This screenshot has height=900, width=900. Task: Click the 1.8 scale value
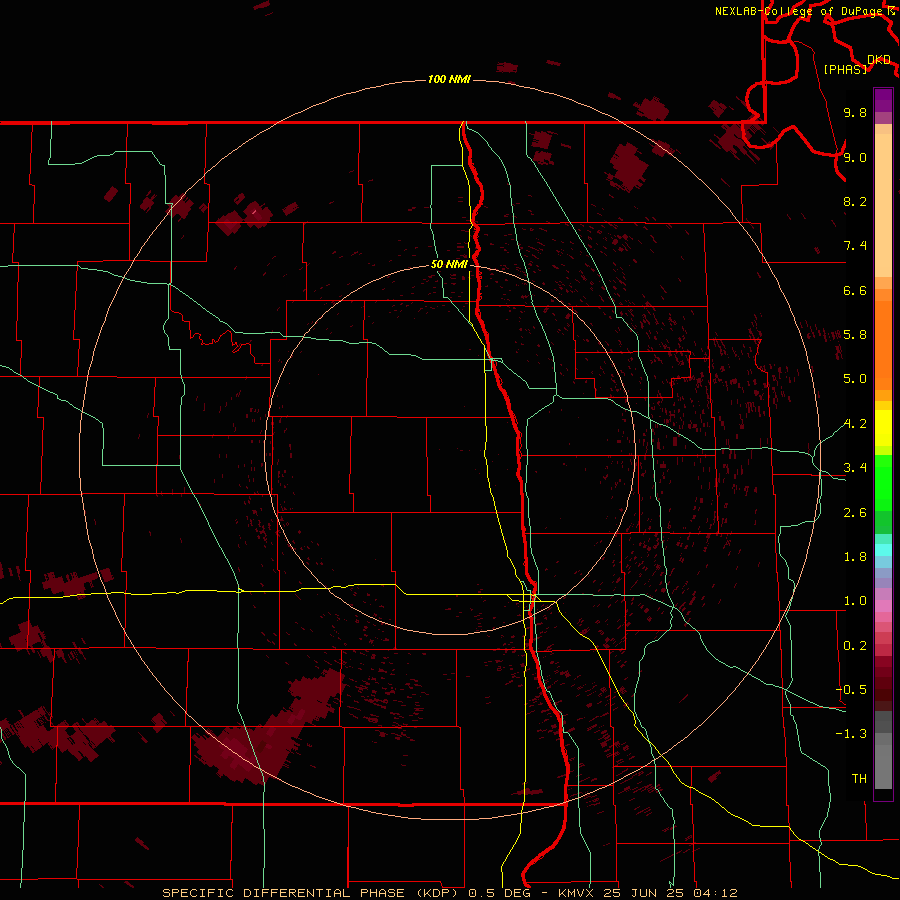pyautogui.click(x=855, y=557)
